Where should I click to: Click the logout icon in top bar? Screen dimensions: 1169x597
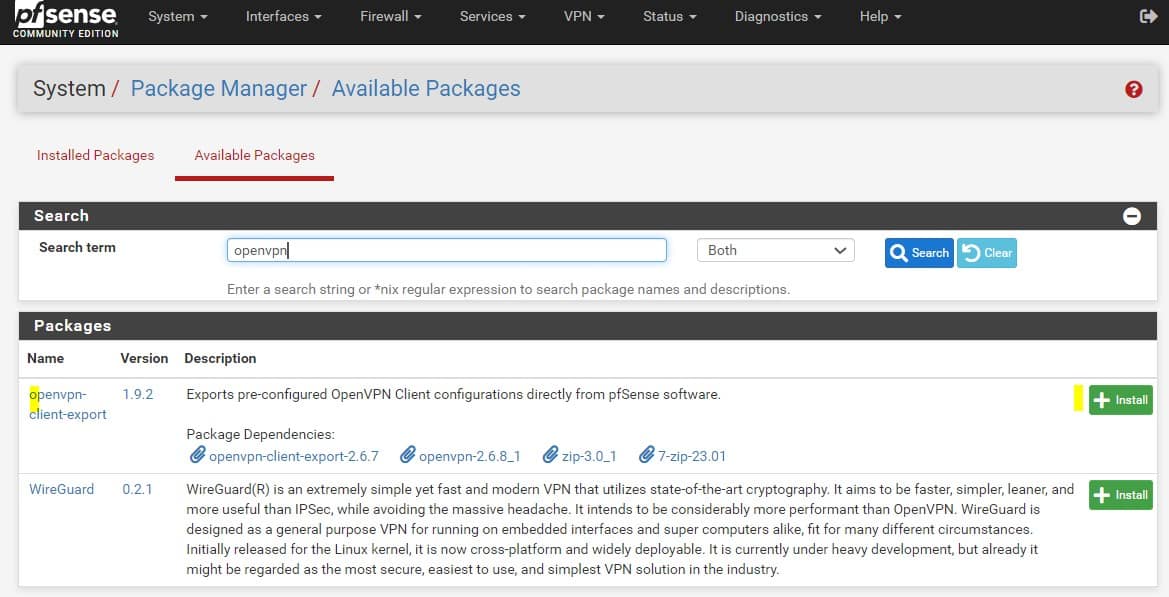(x=1148, y=16)
